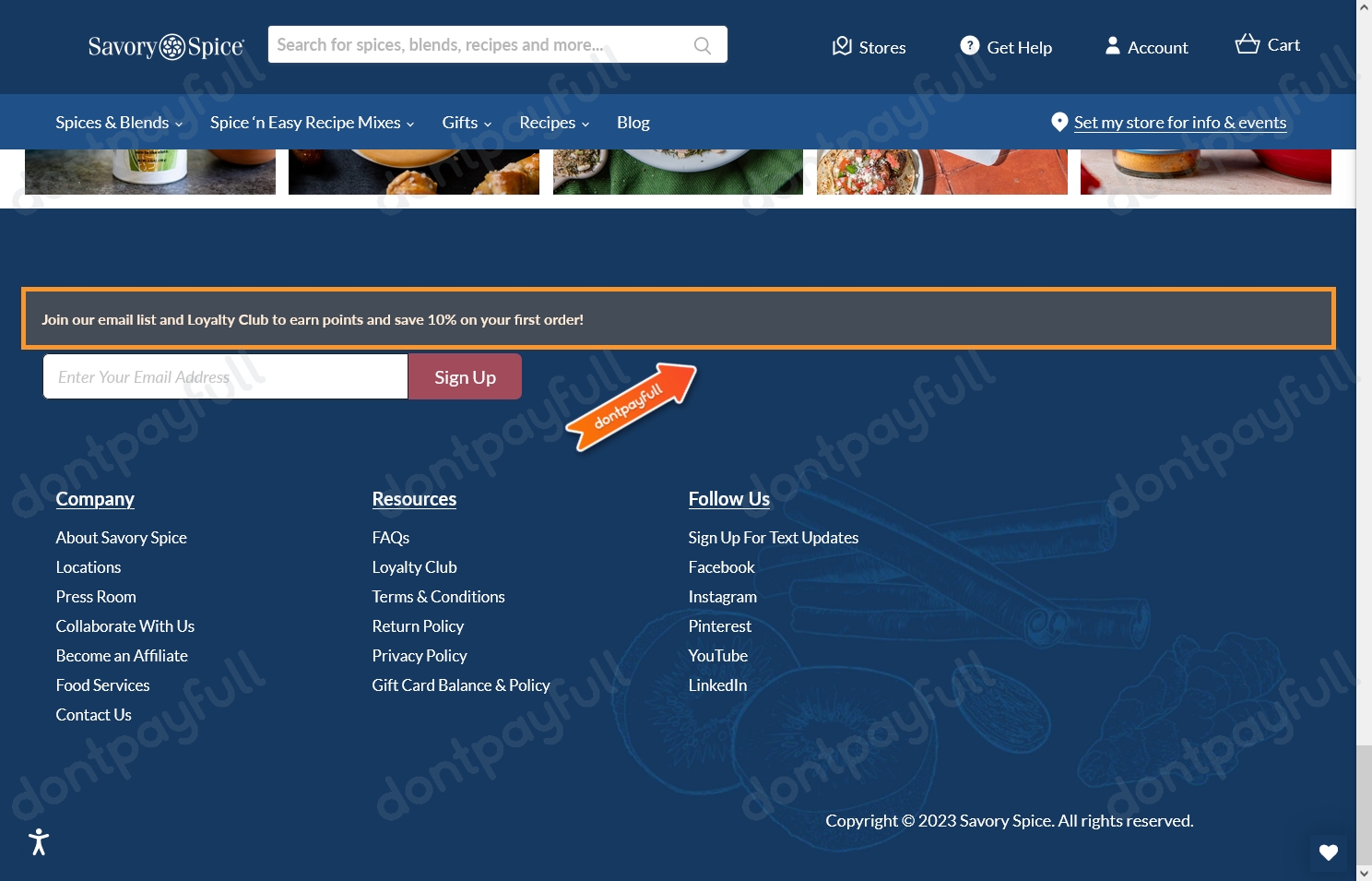The image size is (1372, 881).
Task: Click the Sign Up button
Action: 464,376
